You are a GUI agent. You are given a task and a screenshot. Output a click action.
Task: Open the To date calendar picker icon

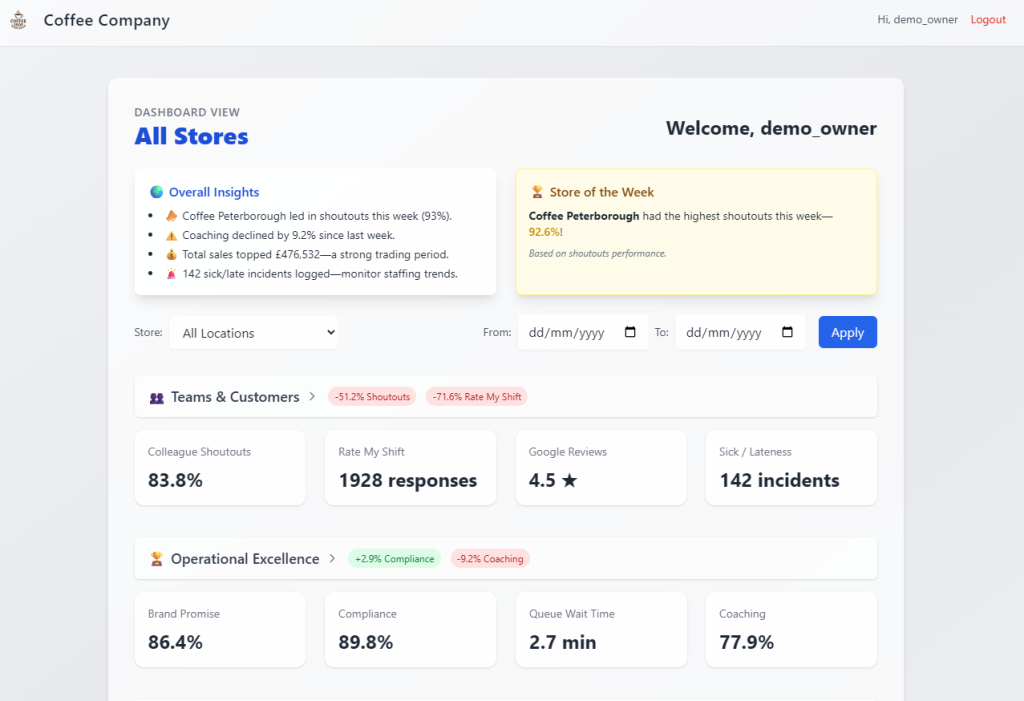coord(788,332)
